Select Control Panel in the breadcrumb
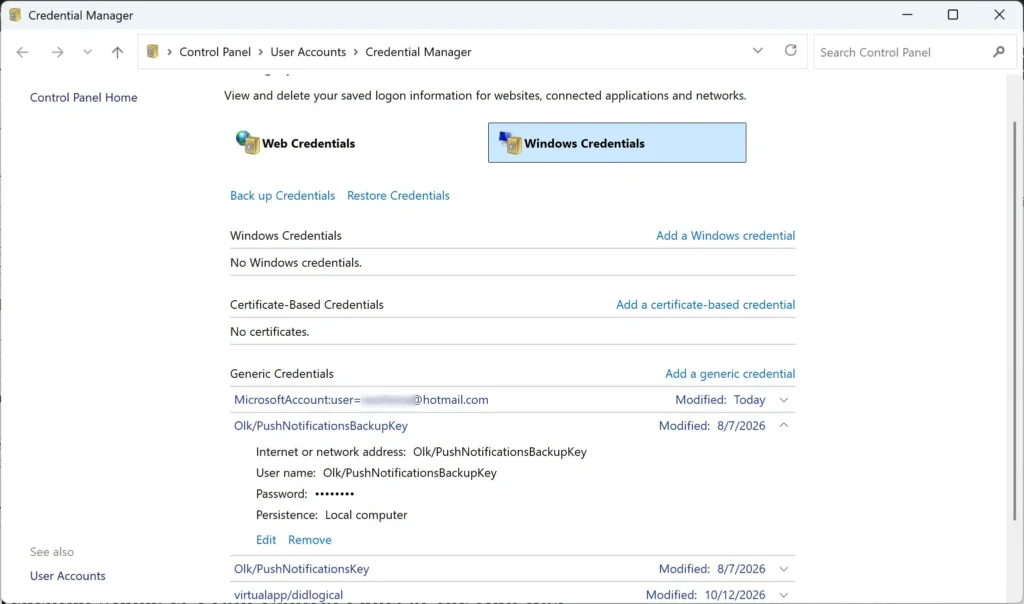1024x604 pixels. (215, 52)
